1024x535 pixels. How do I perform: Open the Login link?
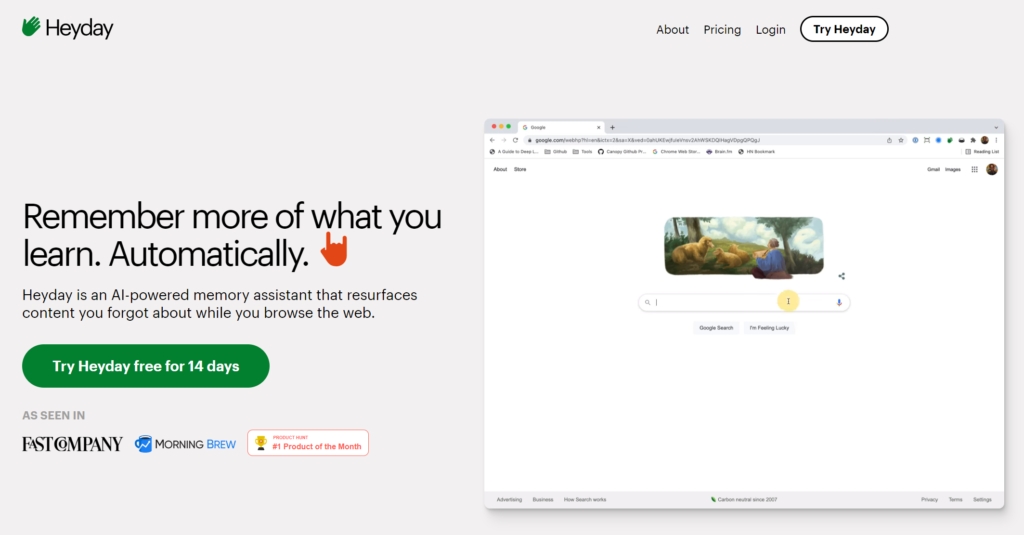click(770, 30)
